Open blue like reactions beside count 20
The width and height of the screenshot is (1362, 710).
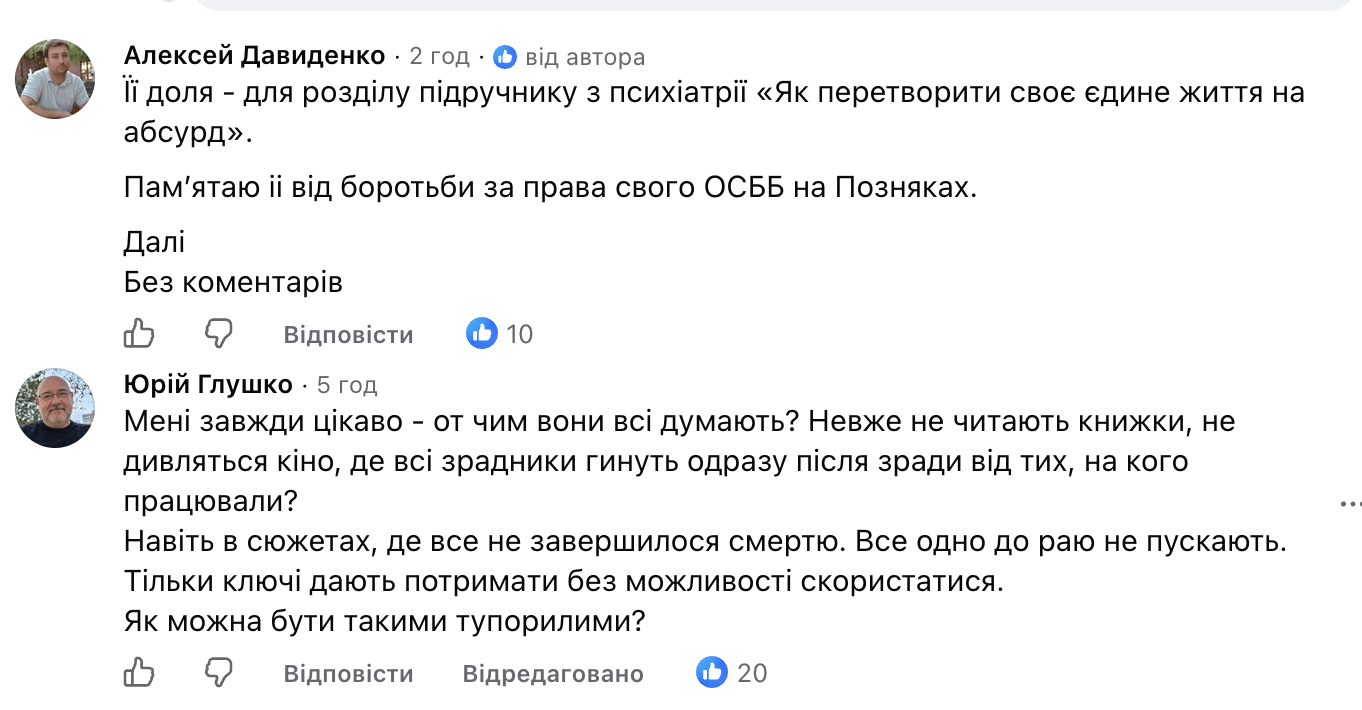pos(712,672)
